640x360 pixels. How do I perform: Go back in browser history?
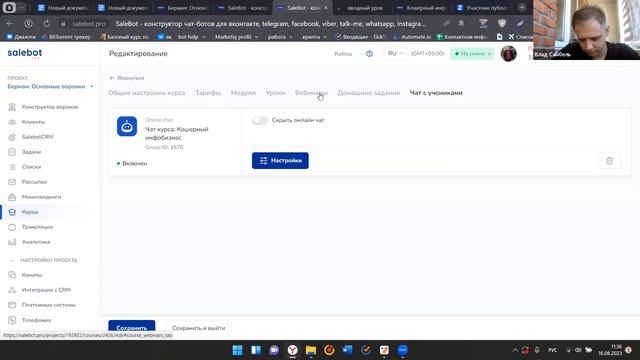coord(10,24)
